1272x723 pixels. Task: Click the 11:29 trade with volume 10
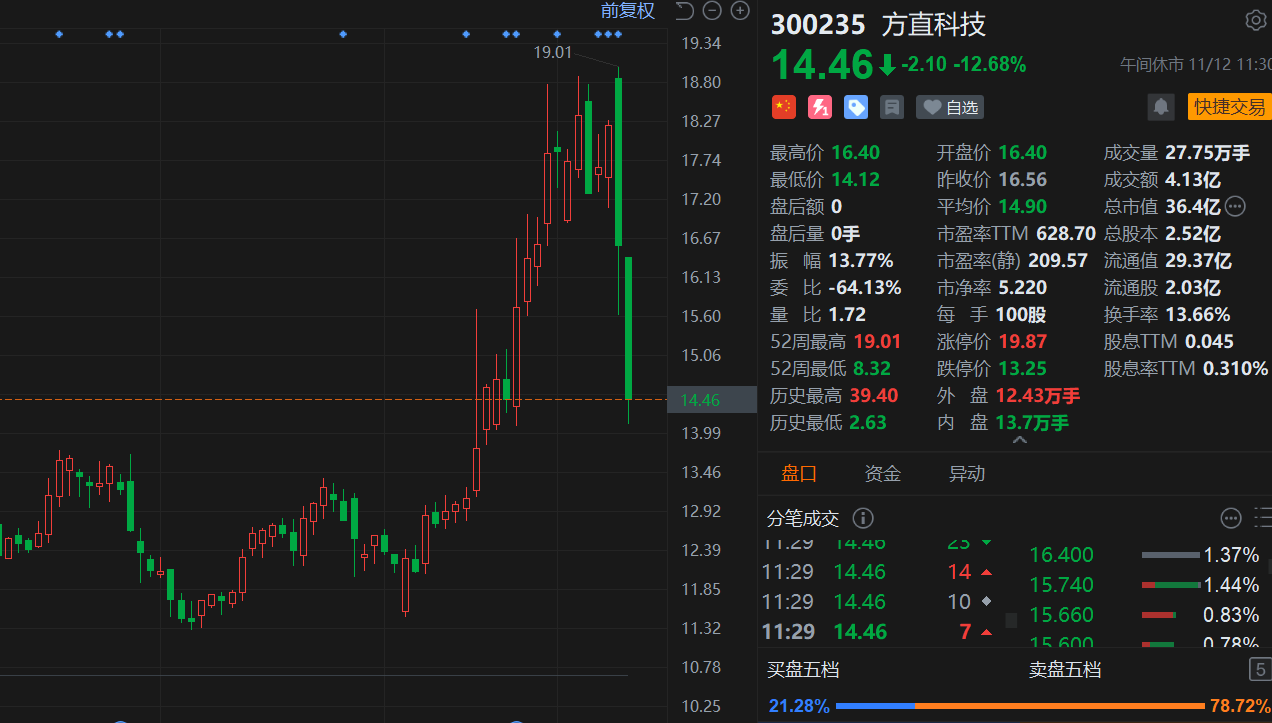tap(879, 602)
